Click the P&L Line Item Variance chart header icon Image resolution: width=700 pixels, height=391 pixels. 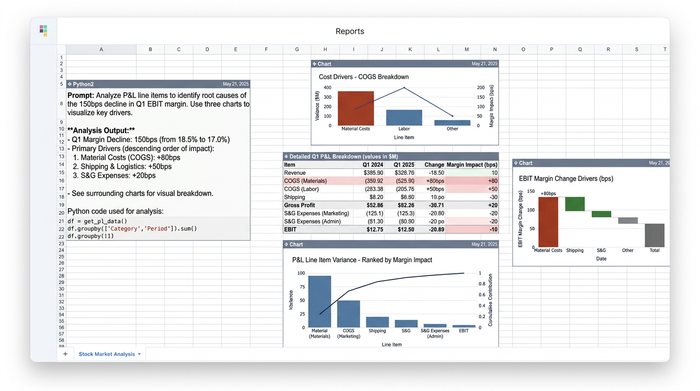point(286,244)
